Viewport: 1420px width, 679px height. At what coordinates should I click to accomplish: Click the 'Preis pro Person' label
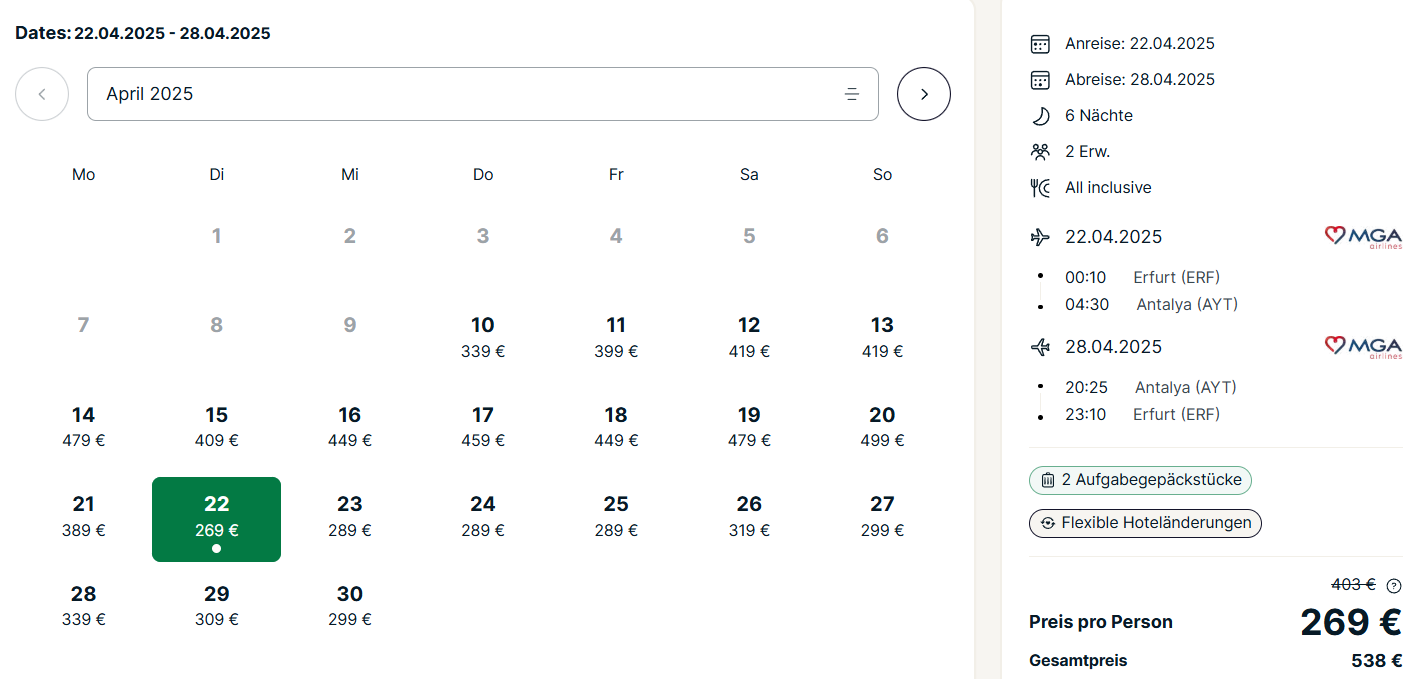coord(1101,622)
